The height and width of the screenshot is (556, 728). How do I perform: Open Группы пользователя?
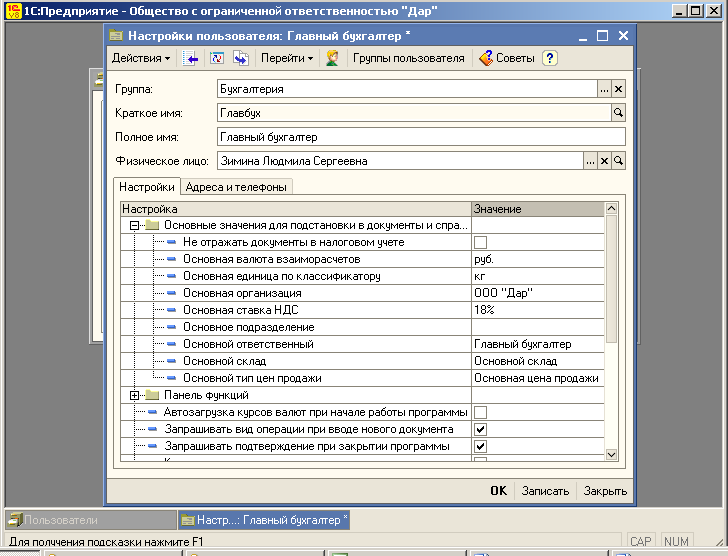(x=409, y=58)
